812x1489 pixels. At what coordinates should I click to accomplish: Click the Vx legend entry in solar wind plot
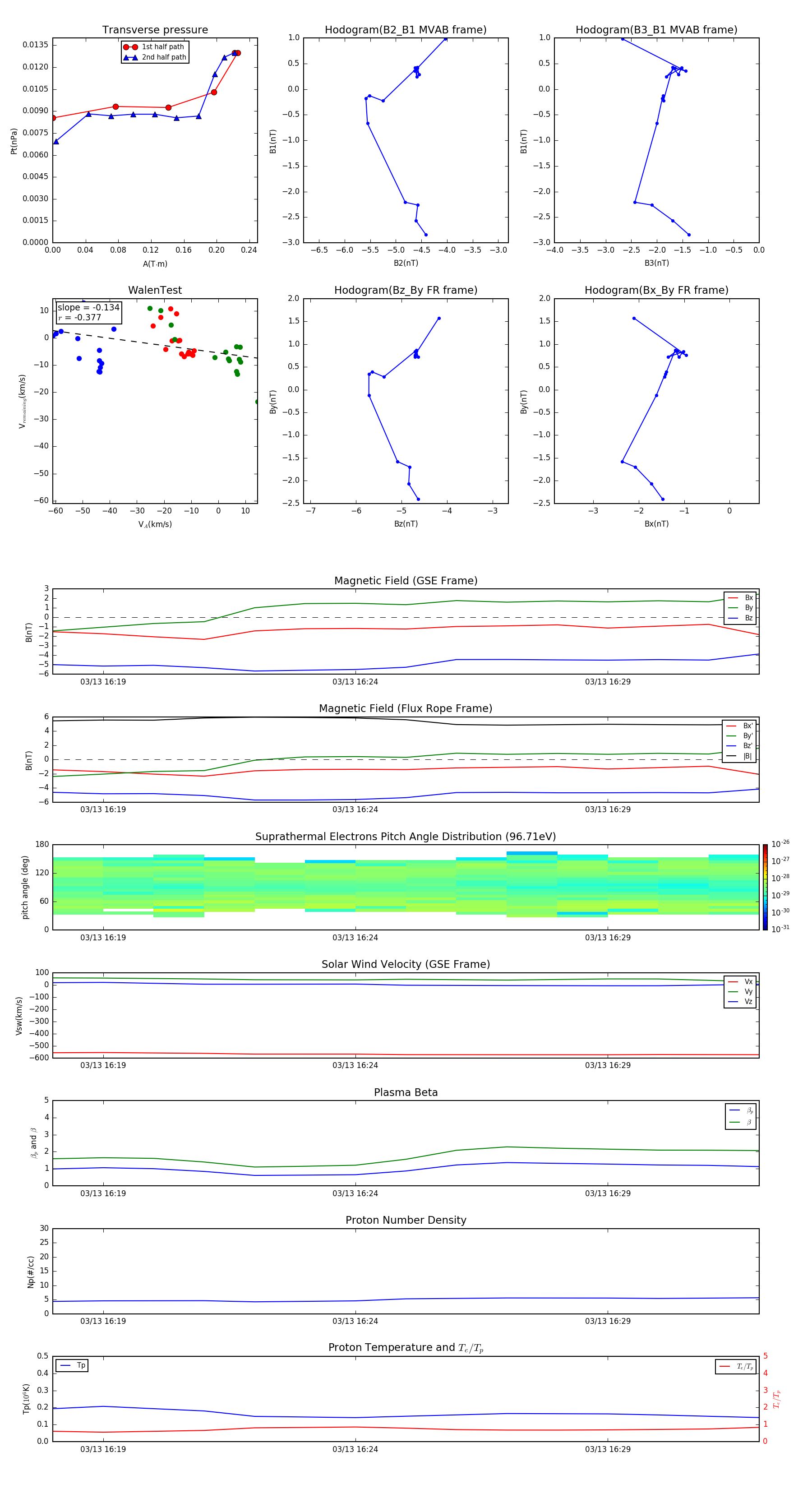pos(740,981)
